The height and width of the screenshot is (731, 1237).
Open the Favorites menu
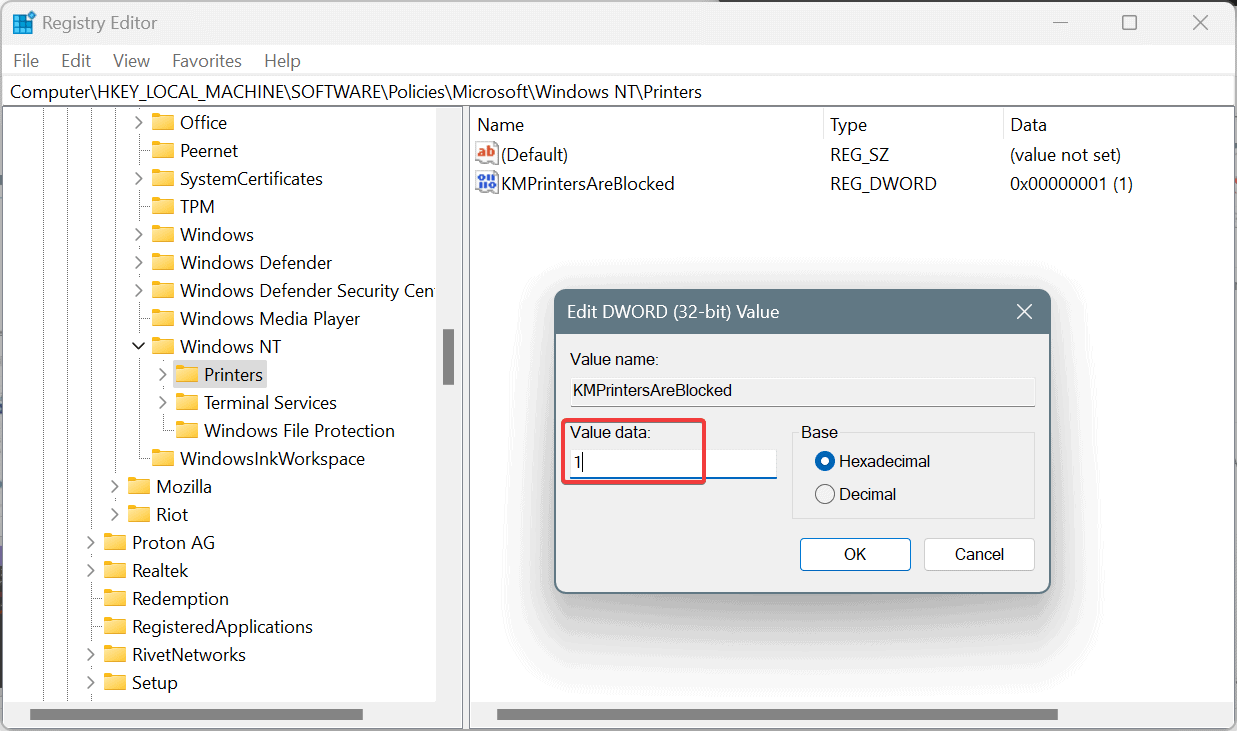click(207, 61)
